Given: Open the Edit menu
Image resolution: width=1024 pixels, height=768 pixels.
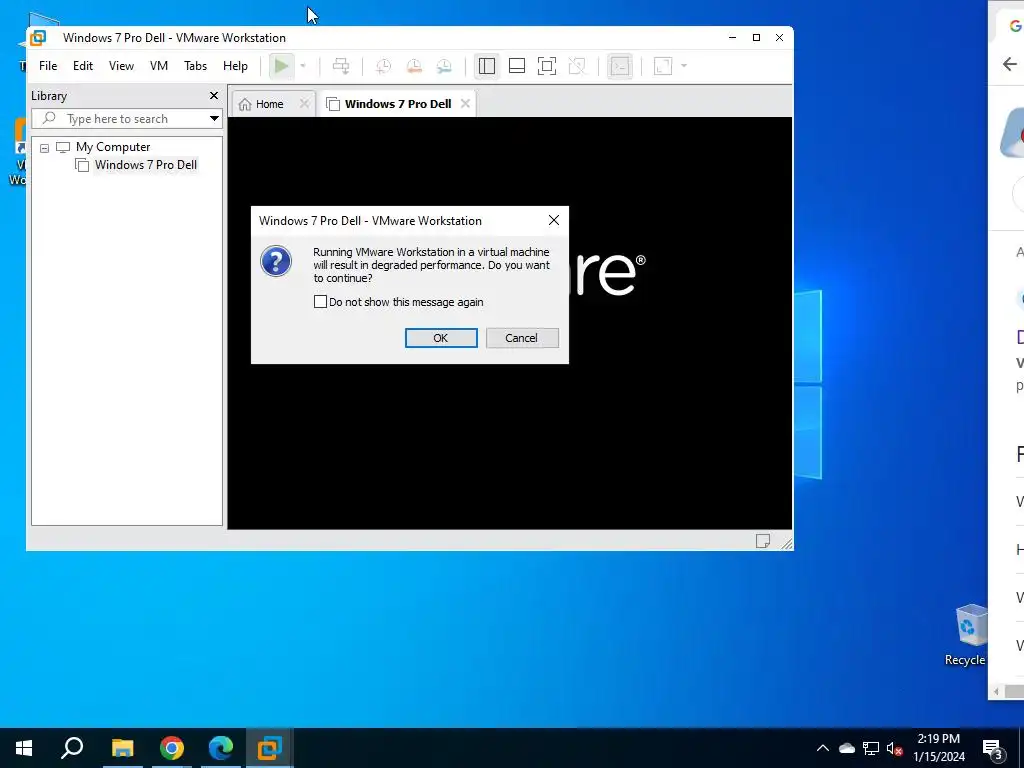Looking at the screenshot, I should (x=83, y=66).
